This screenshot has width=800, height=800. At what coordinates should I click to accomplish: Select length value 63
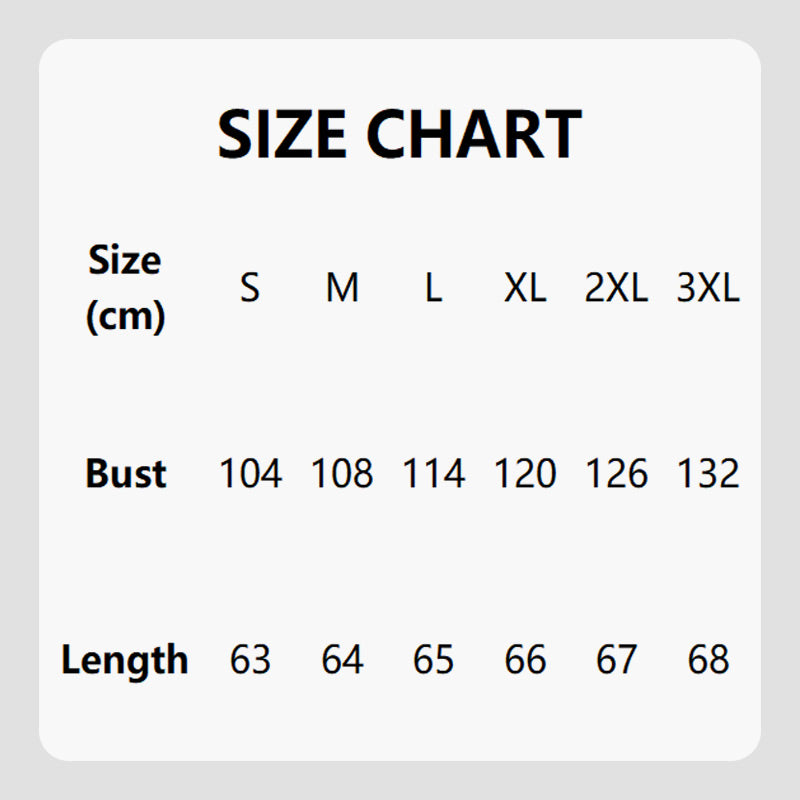(250, 660)
